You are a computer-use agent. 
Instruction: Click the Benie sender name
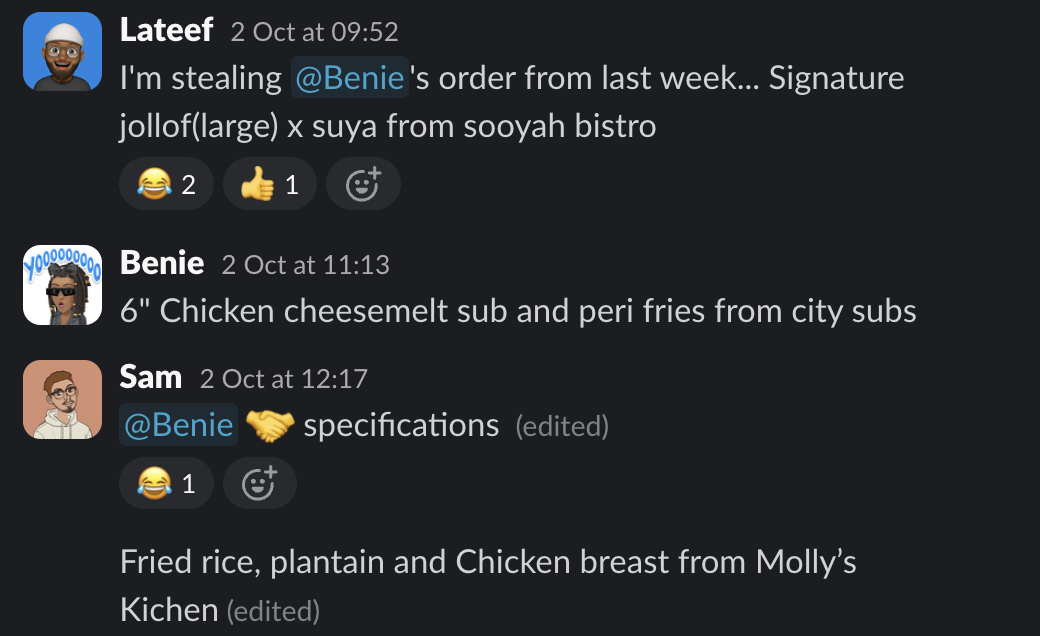161,263
